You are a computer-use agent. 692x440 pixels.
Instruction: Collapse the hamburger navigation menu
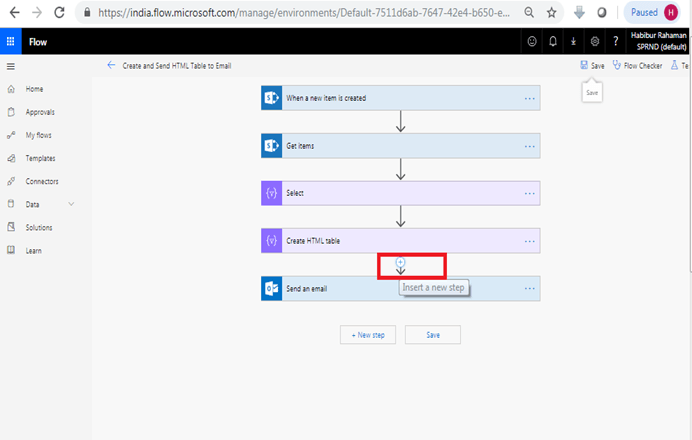[11, 67]
